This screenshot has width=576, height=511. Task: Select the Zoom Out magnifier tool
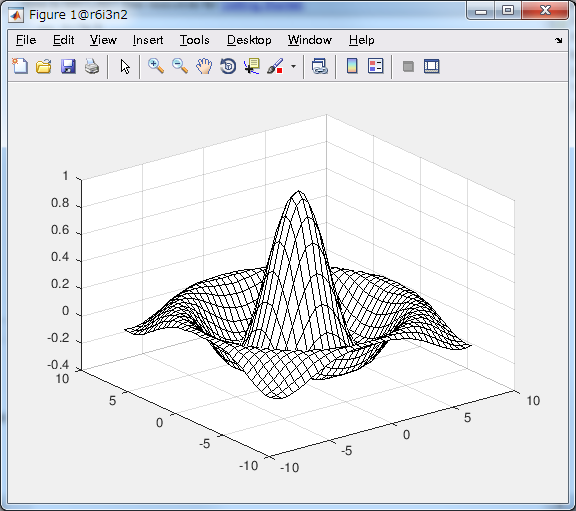180,66
